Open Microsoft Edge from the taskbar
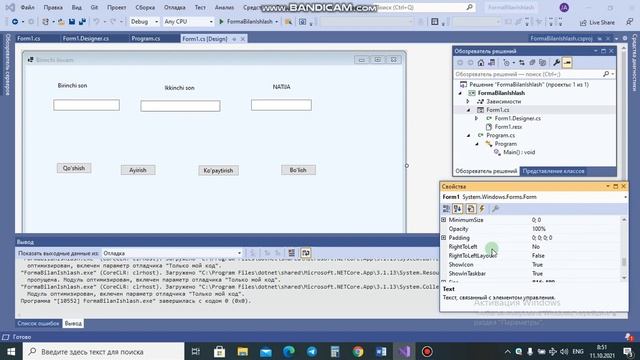Viewport: 640px width, 360px height. click(x=289, y=351)
